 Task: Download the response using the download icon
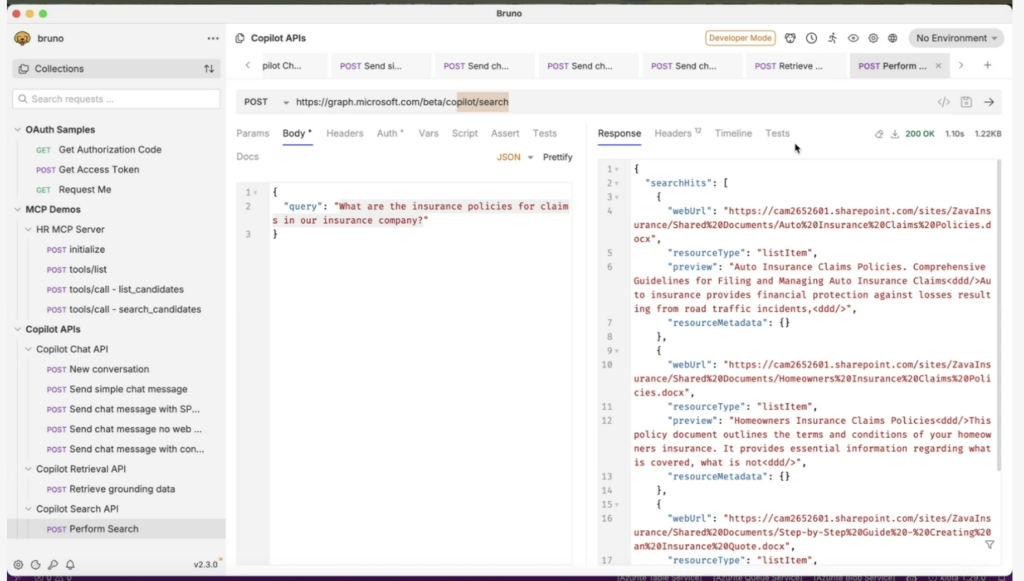click(895, 134)
